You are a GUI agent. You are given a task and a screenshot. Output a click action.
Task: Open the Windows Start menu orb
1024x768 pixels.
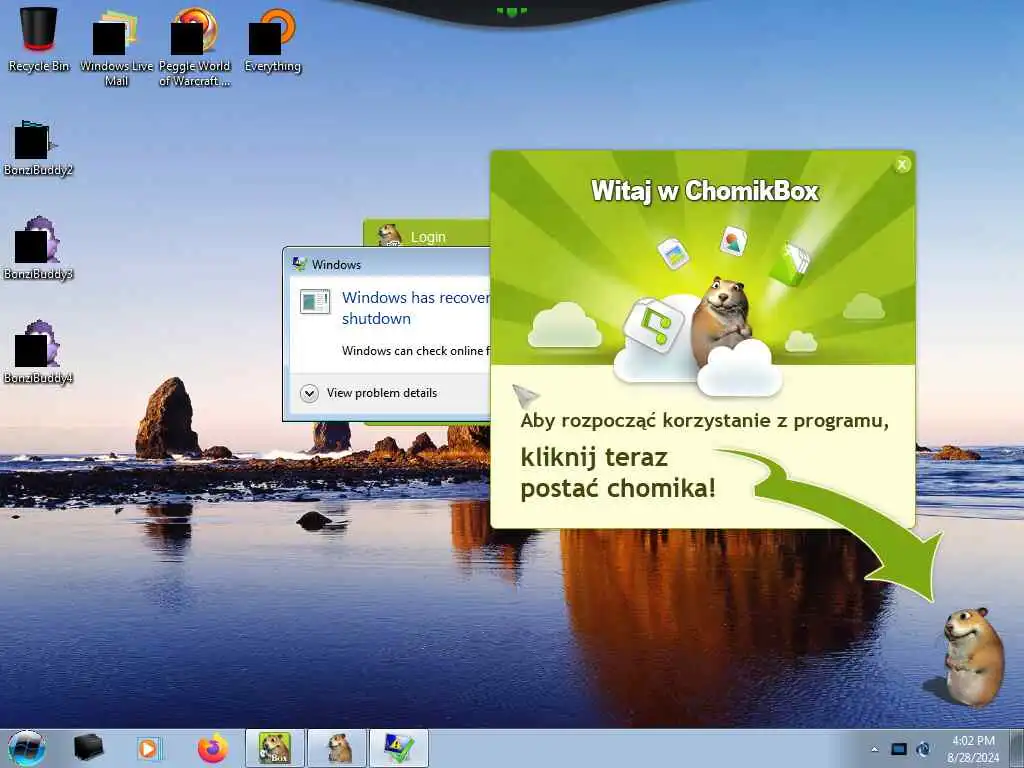coord(27,748)
